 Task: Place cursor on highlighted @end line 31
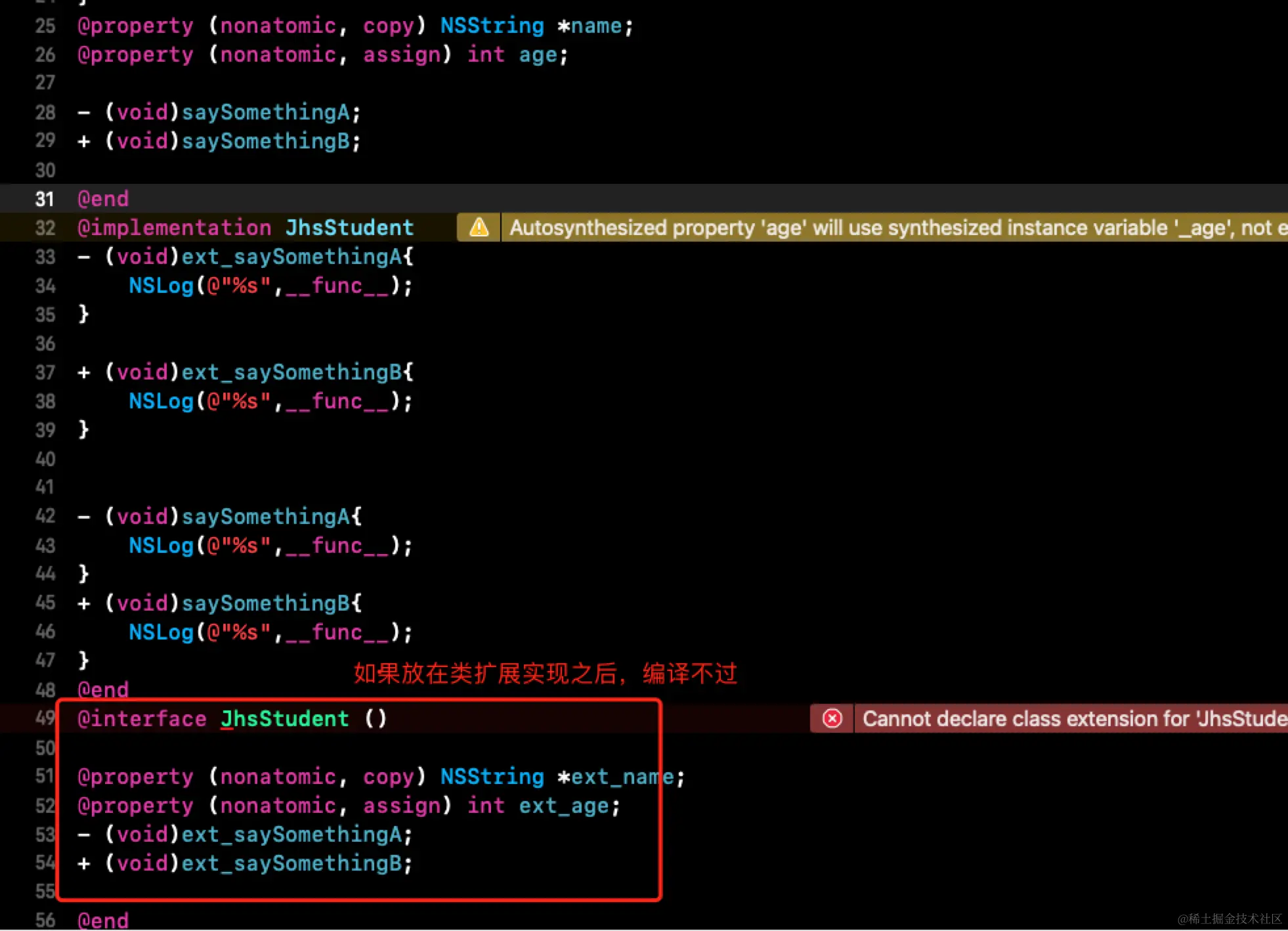coord(103,199)
